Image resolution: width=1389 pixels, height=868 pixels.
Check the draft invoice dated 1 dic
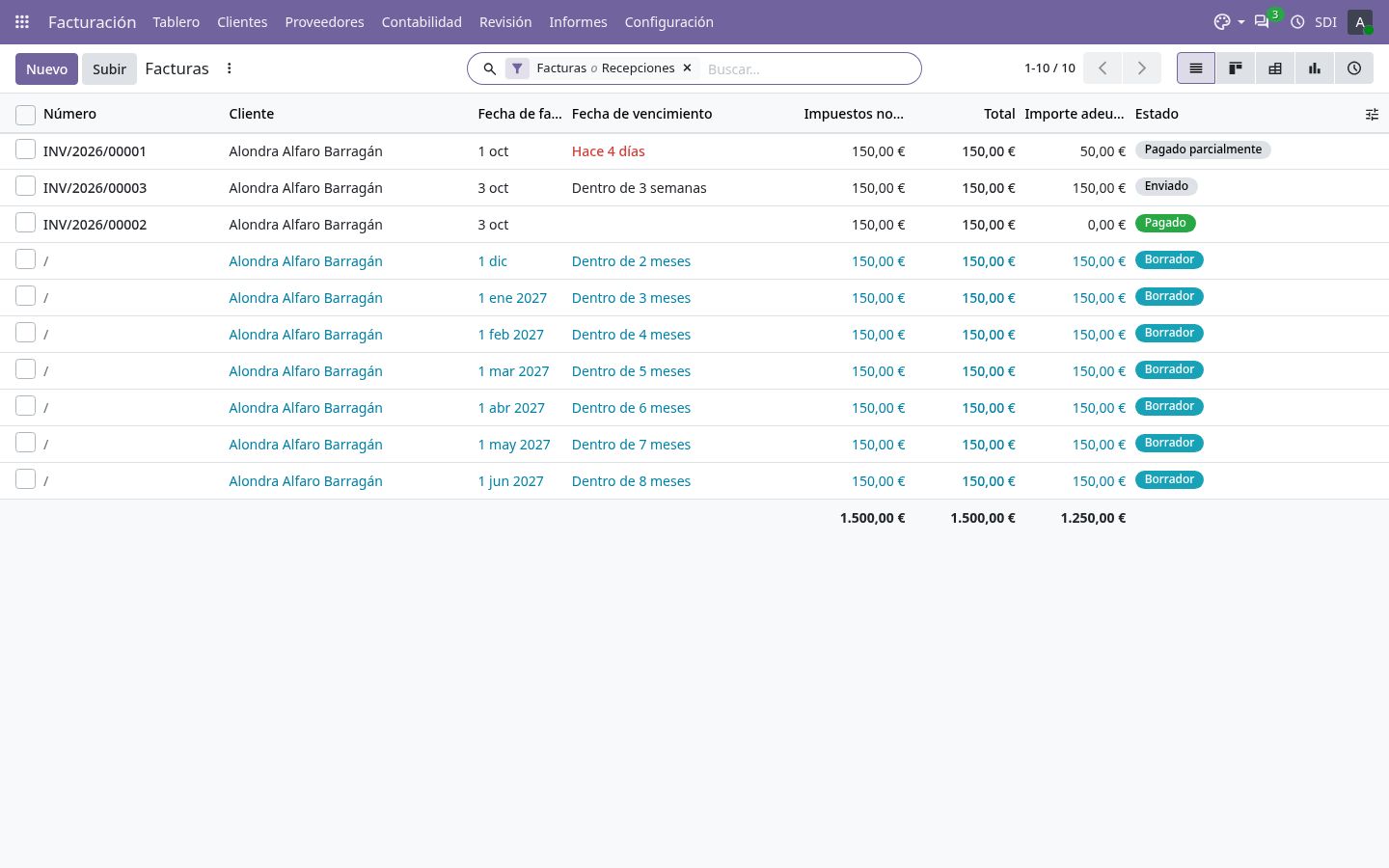pos(26,259)
